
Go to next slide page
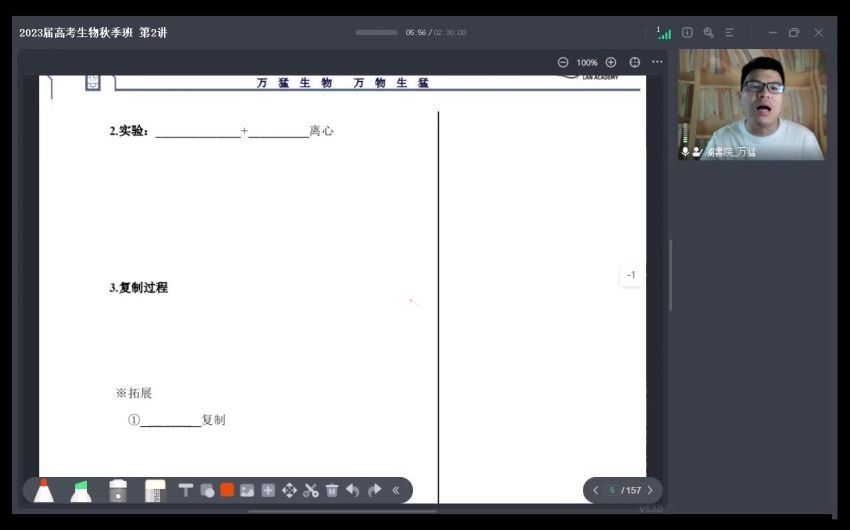(651, 490)
